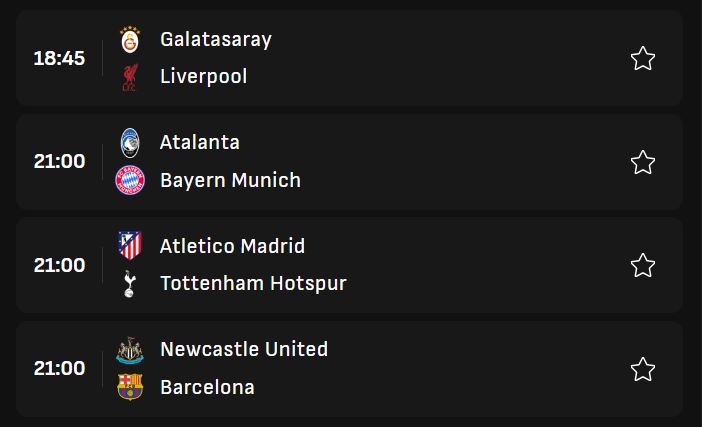Click the Atalanta team name
The width and height of the screenshot is (702, 427).
(x=200, y=143)
